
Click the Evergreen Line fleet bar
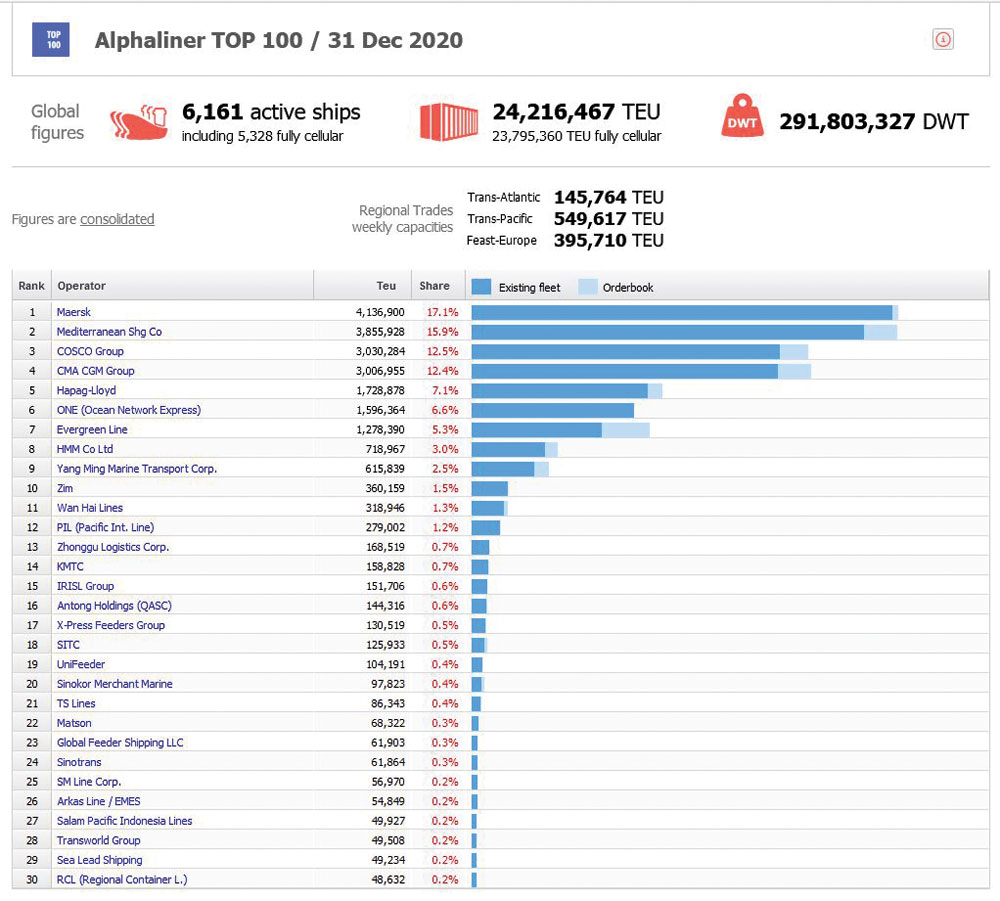pos(537,430)
